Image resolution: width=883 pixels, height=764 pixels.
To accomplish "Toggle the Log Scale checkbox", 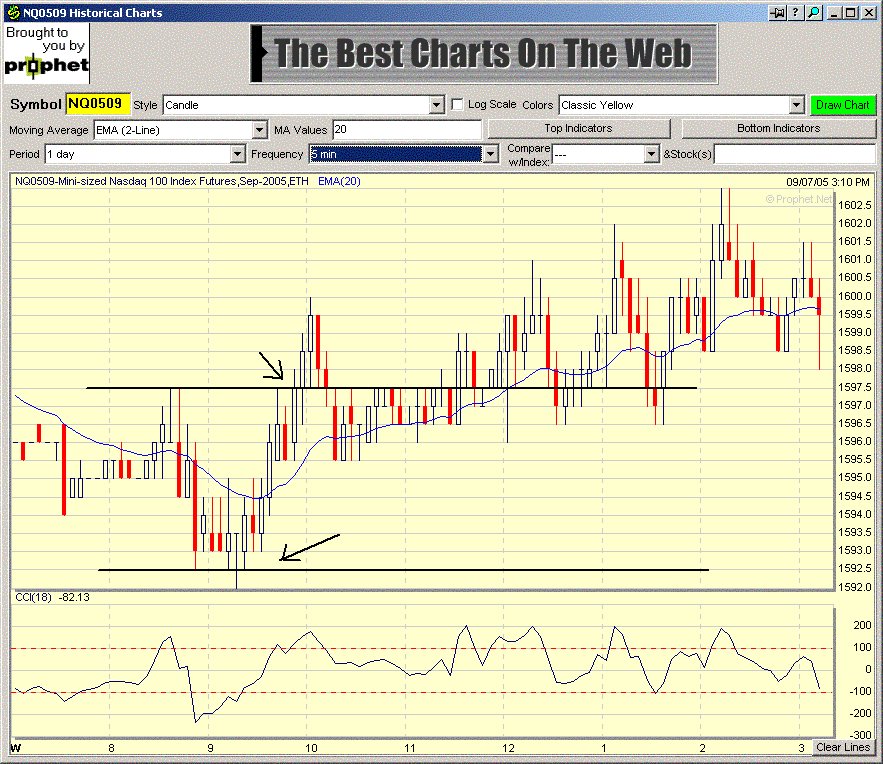I will (x=457, y=105).
